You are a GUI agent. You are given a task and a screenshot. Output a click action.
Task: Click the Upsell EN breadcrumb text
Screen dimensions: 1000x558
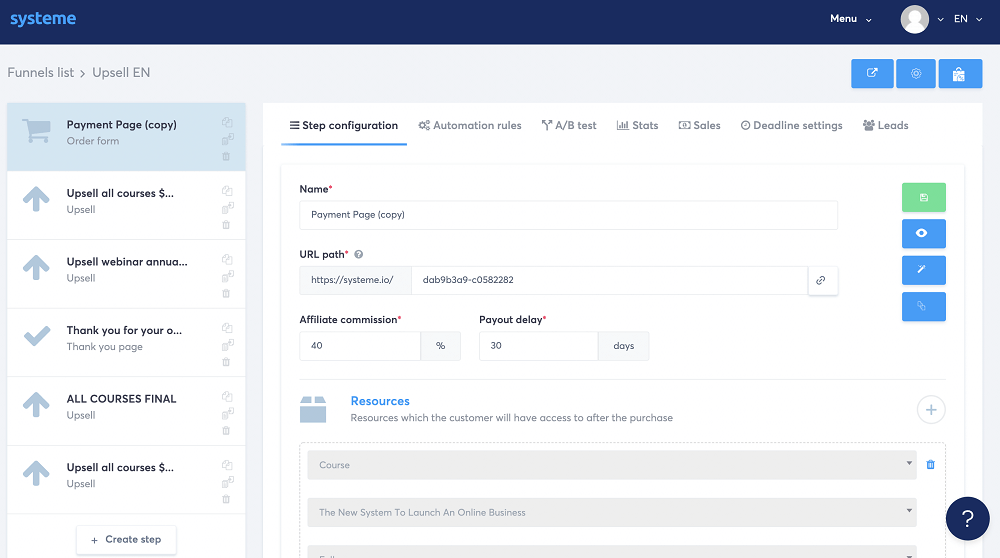point(121,73)
